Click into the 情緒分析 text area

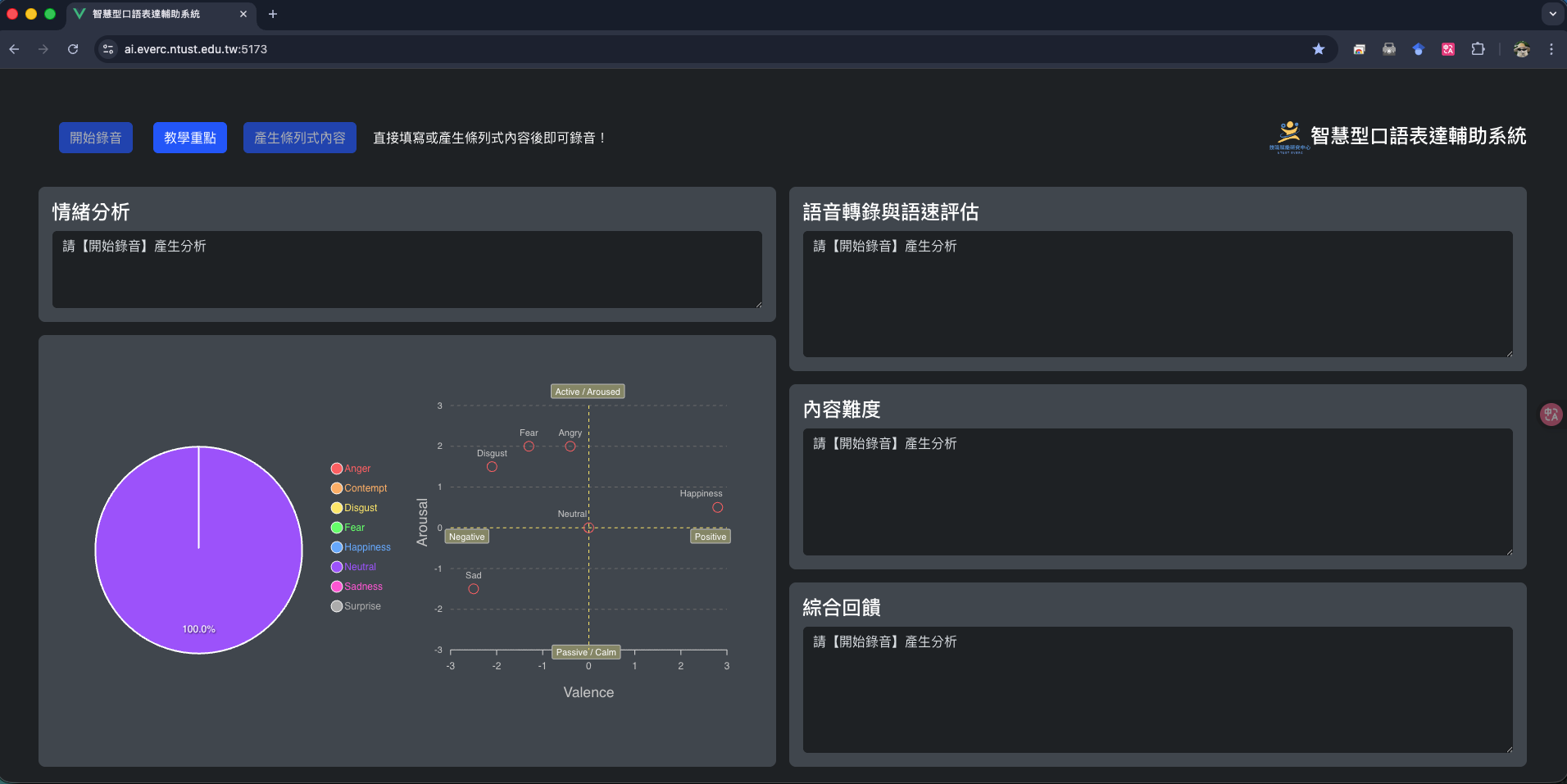(x=407, y=270)
